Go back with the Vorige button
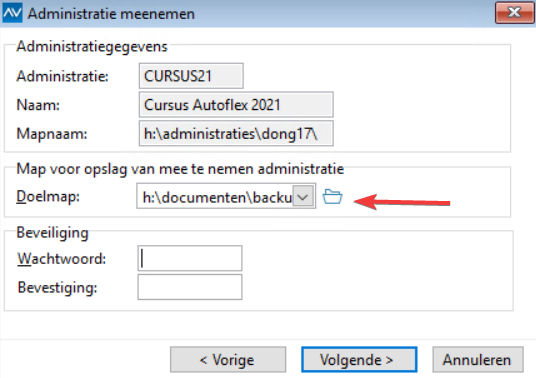Viewport: 536px width, 378px height. 228,360
